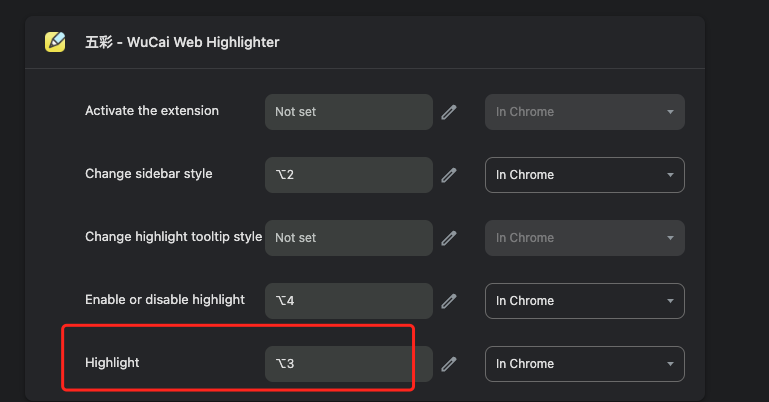Click disabled scope dropdown for highlight tooltip style
Viewport: 769px width, 402px height.
[x=585, y=238]
